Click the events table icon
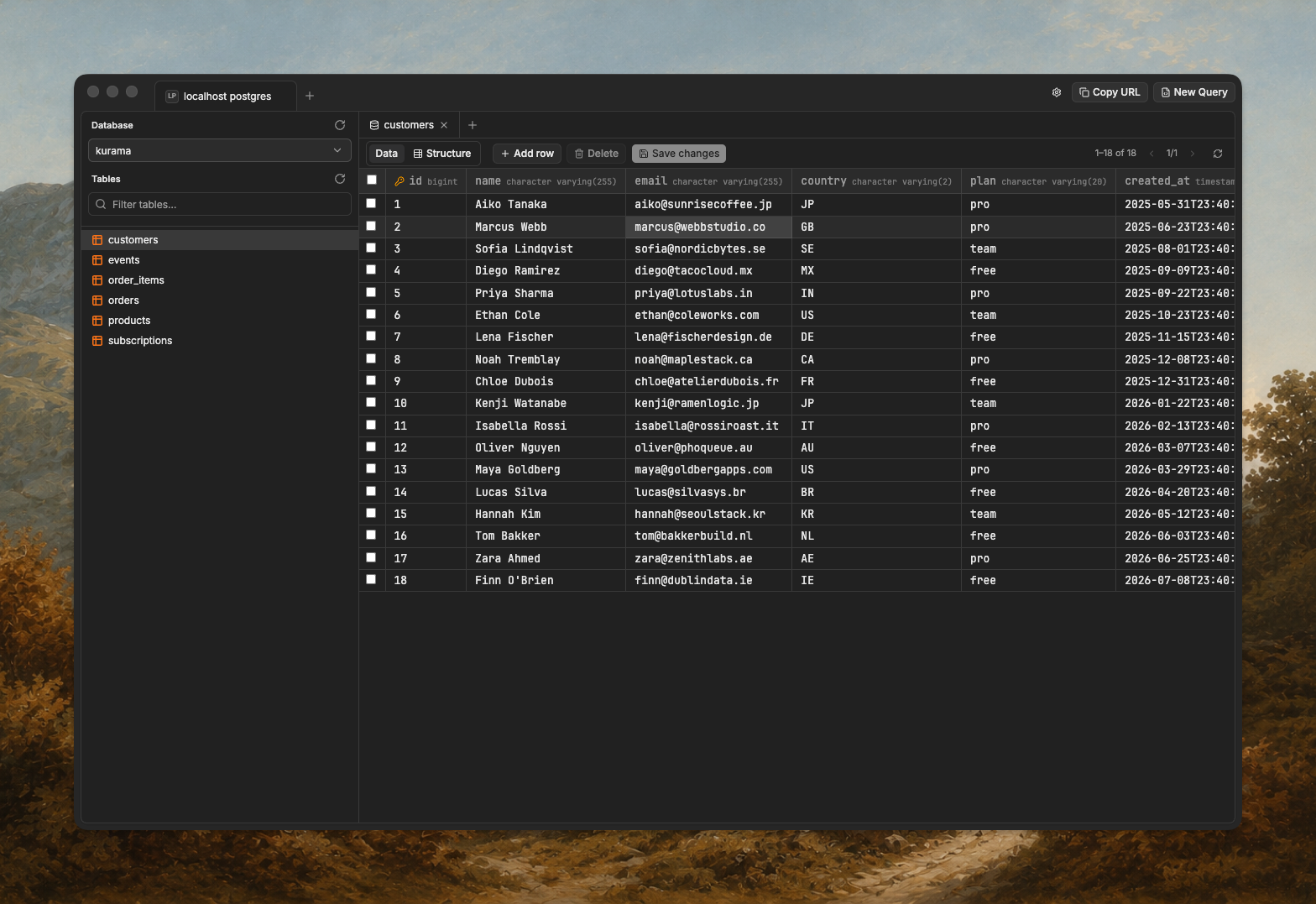Viewport: 1316px width, 904px height. (97, 260)
